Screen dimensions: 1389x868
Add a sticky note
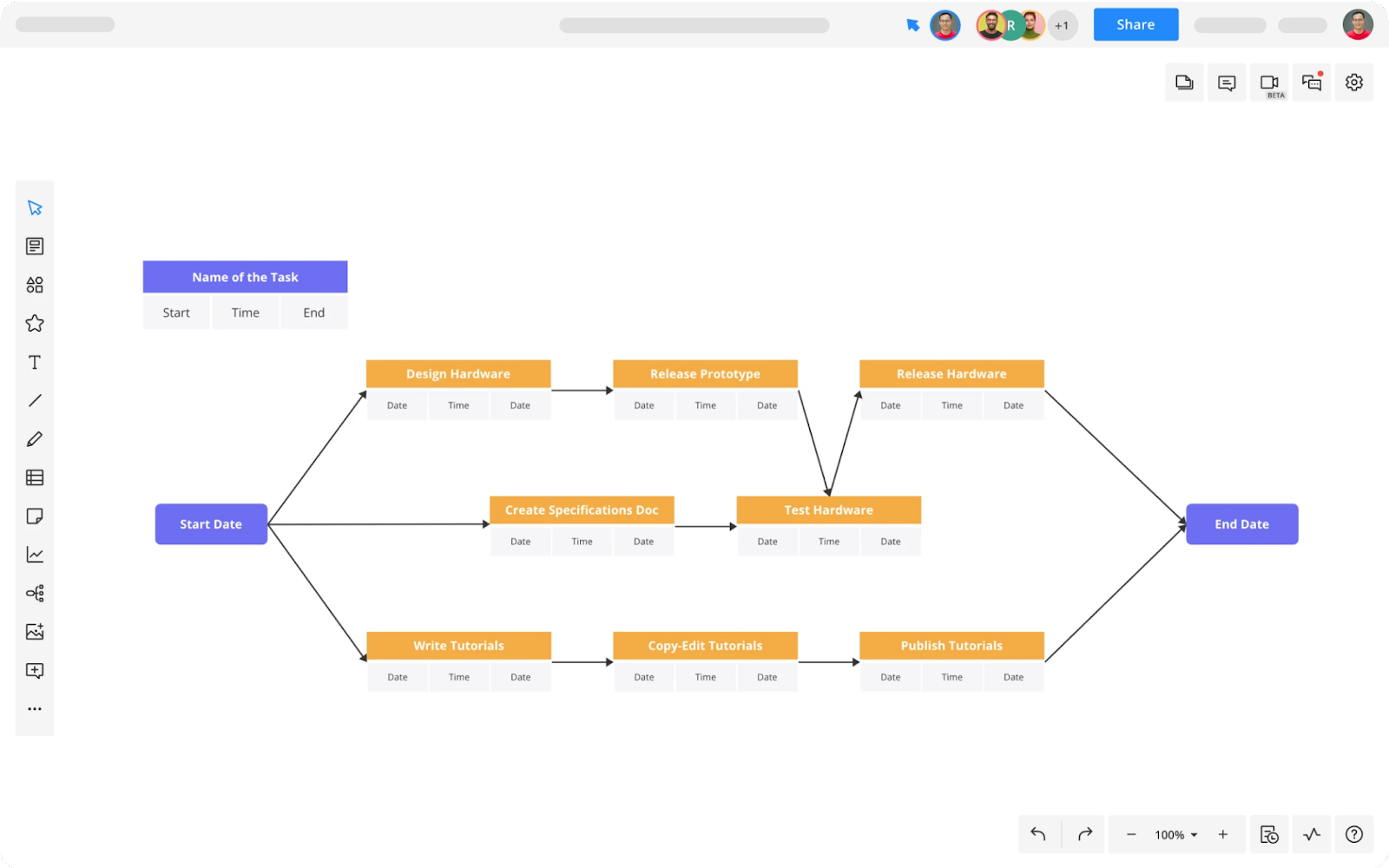[35, 516]
